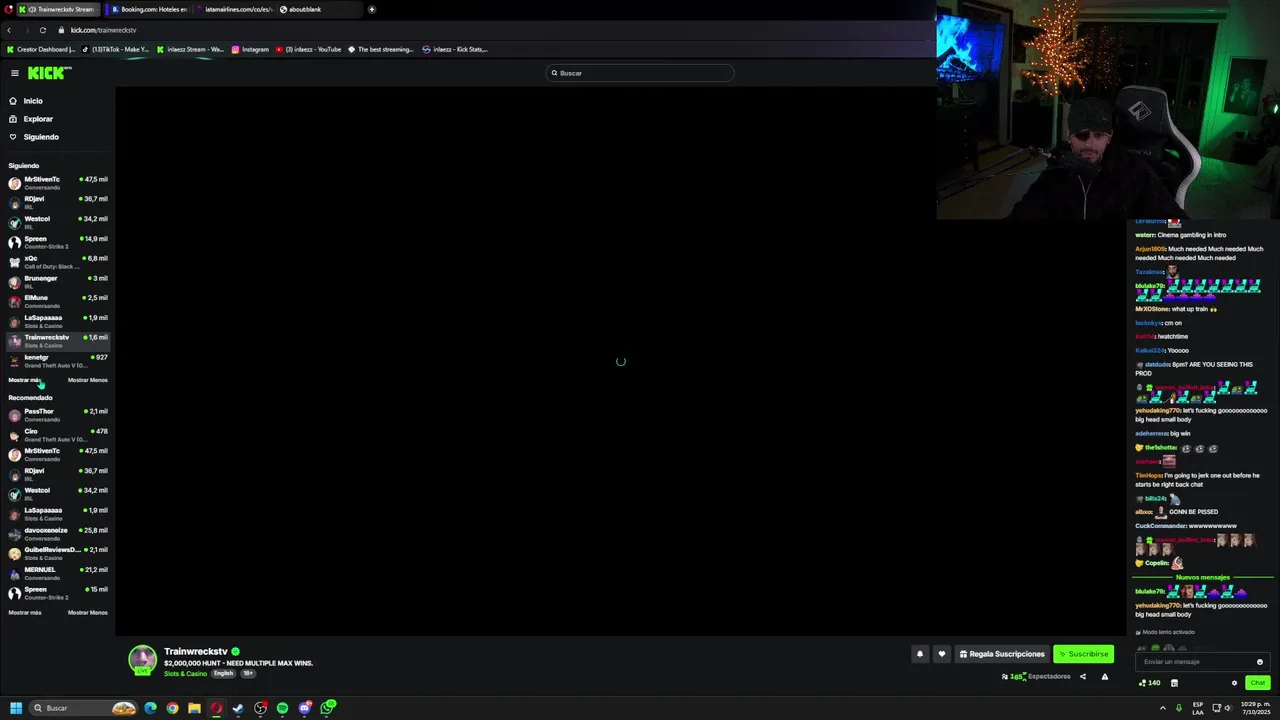This screenshot has height=720, width=1280.
Task: Click Trainwreckstv channel avatar
Action: tap(143, 659)
